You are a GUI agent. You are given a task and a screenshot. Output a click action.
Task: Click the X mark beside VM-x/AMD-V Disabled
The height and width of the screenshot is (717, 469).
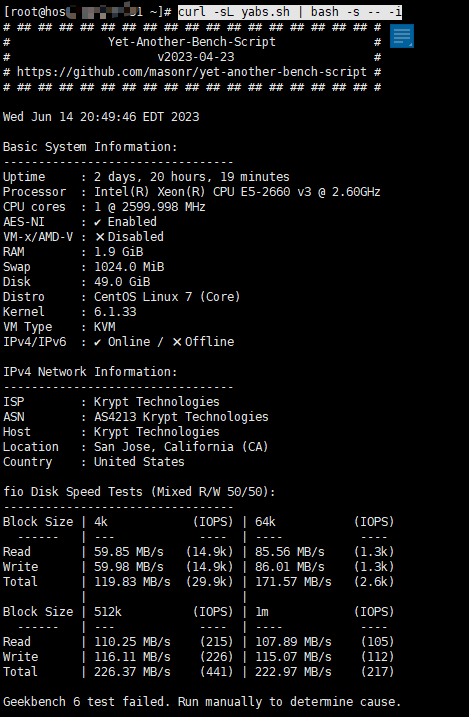tap(100, 237)
